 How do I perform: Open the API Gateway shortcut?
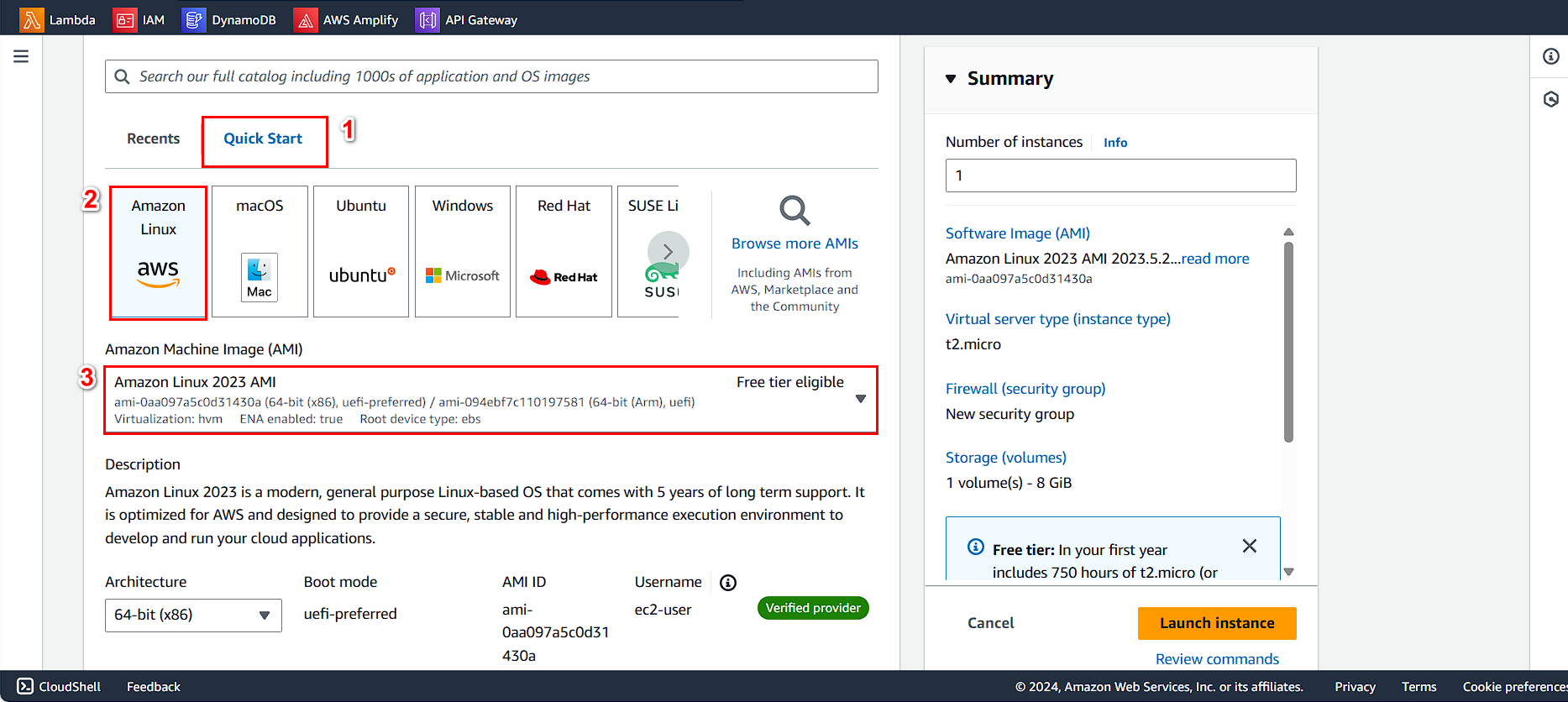coord(467,19)
